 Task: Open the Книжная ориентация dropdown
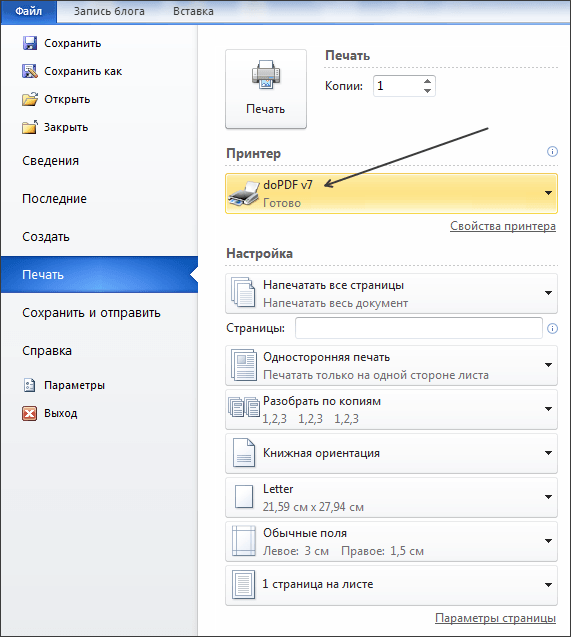[x=391, y=453]
